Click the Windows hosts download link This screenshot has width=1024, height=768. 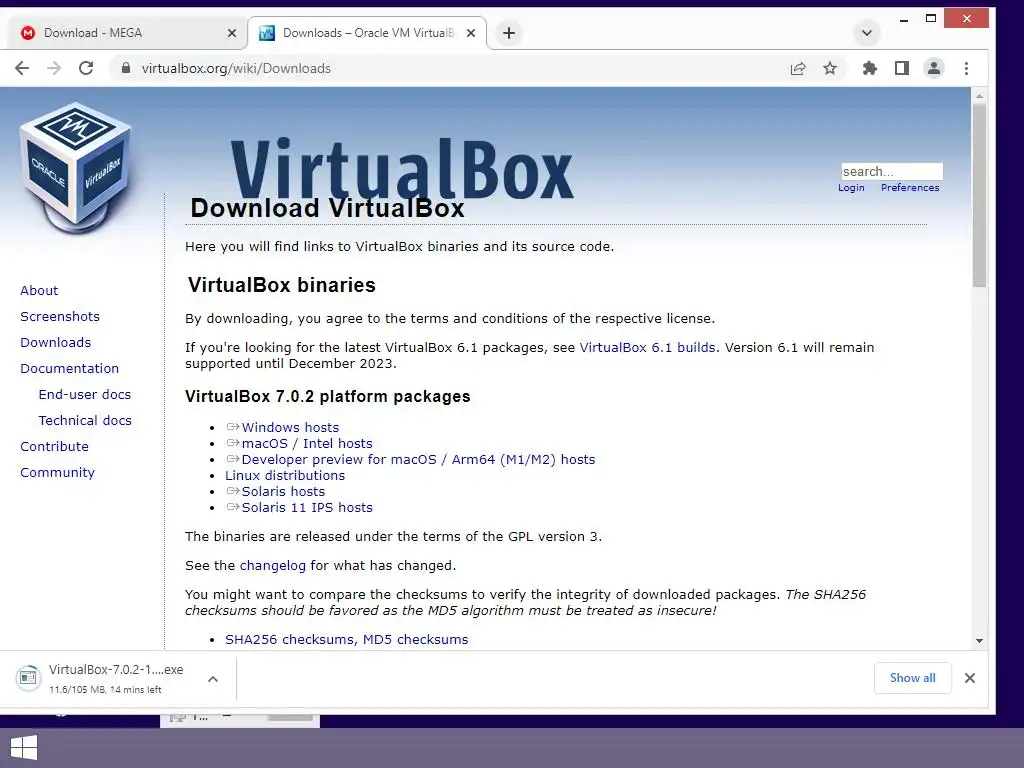290,427
